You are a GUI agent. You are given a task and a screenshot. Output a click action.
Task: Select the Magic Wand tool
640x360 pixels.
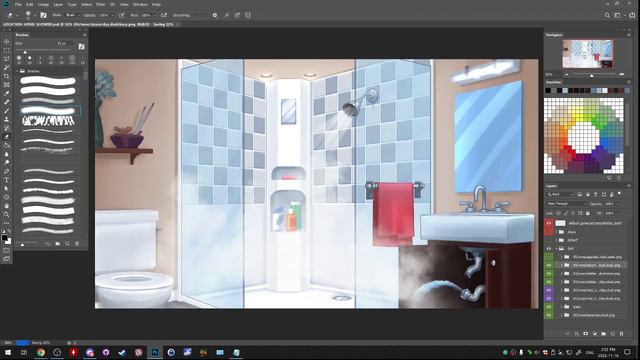tap(7, 67)
